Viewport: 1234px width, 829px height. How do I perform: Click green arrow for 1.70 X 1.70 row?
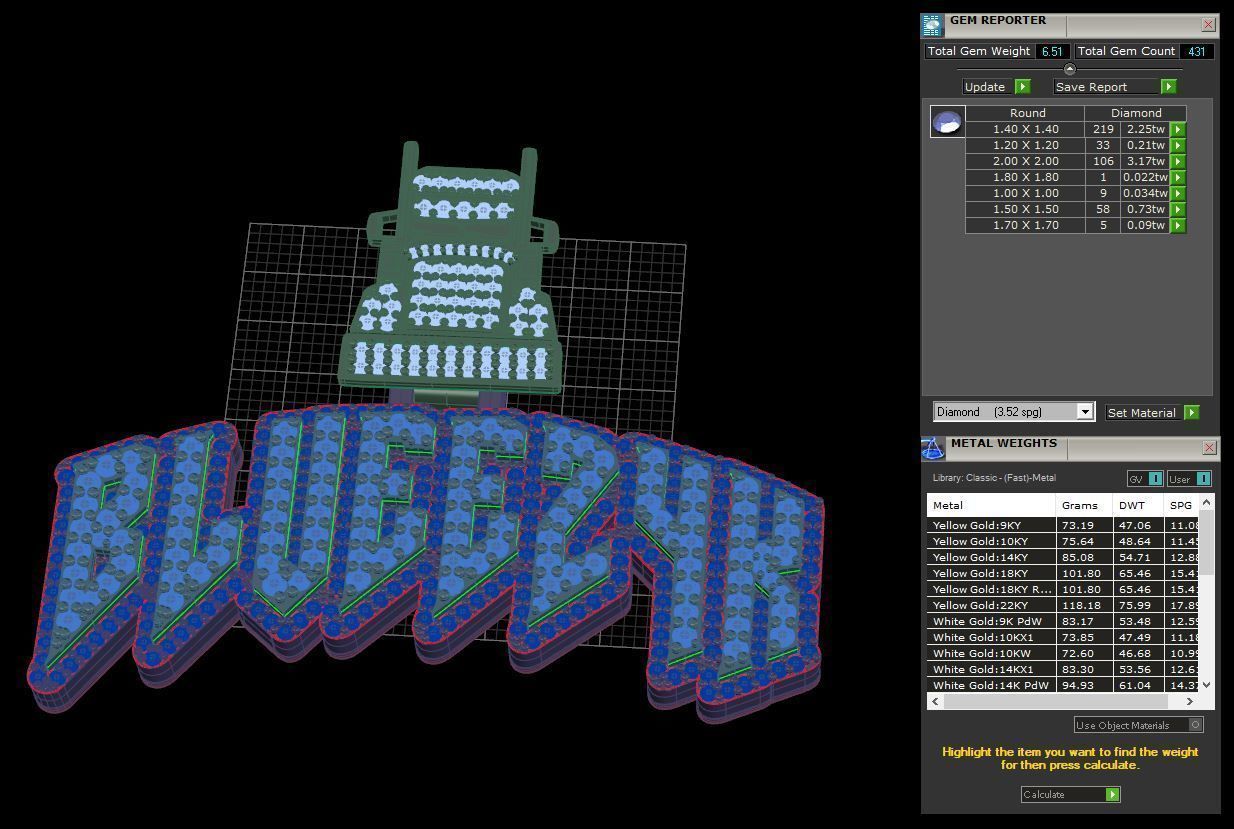click(1178, 225)
